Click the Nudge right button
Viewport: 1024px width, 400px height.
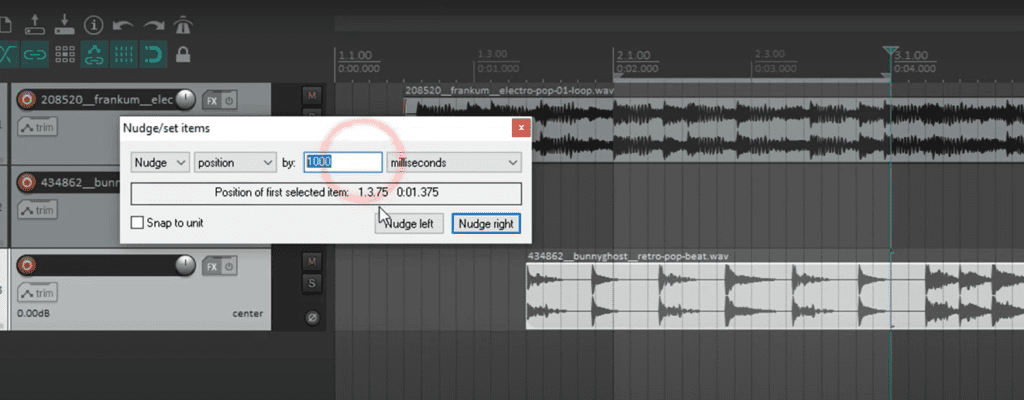[x=486, y=224]
